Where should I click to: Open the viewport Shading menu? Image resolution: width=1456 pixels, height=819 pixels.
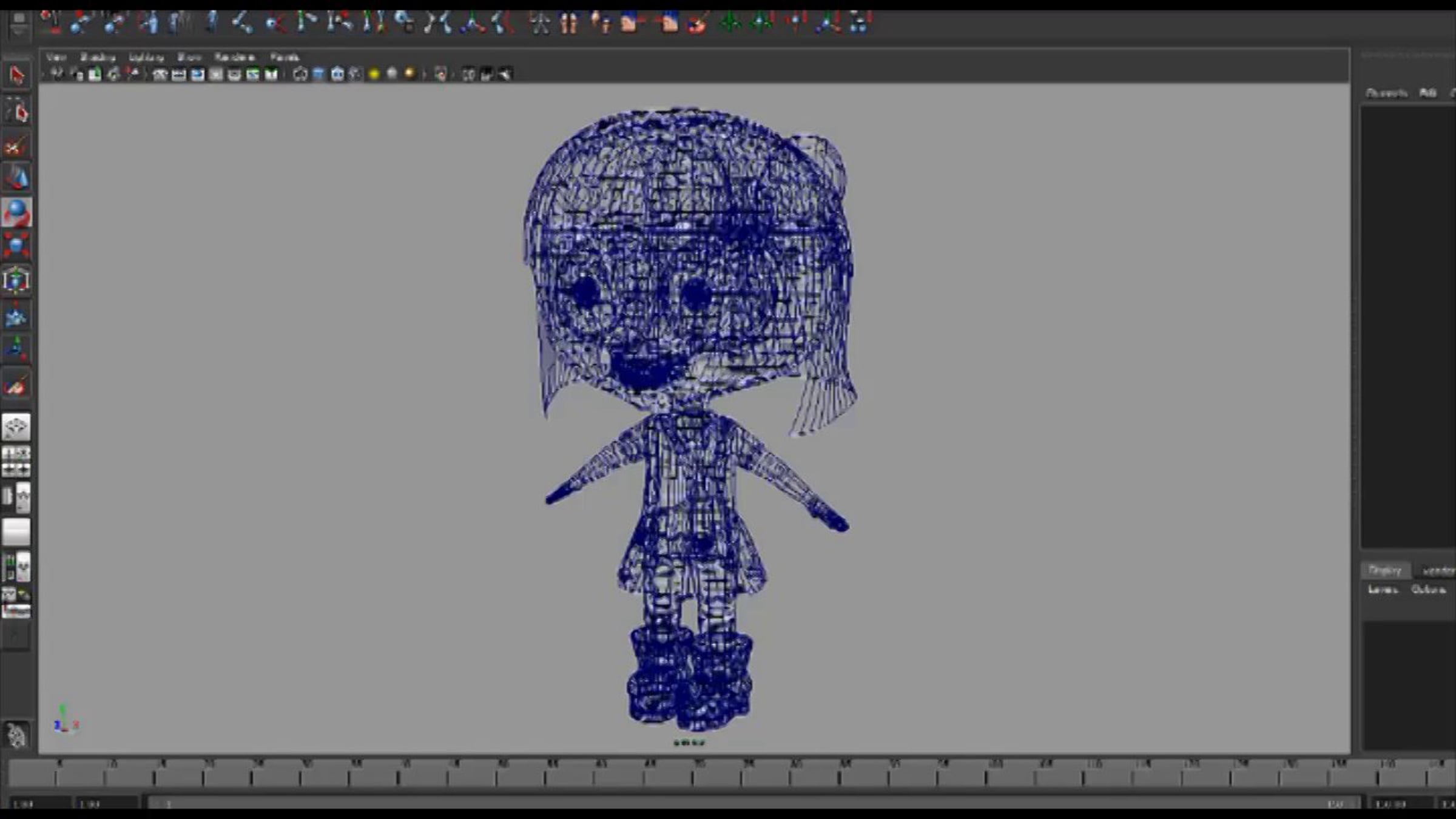pyautogui.click(x=97, y=57)
